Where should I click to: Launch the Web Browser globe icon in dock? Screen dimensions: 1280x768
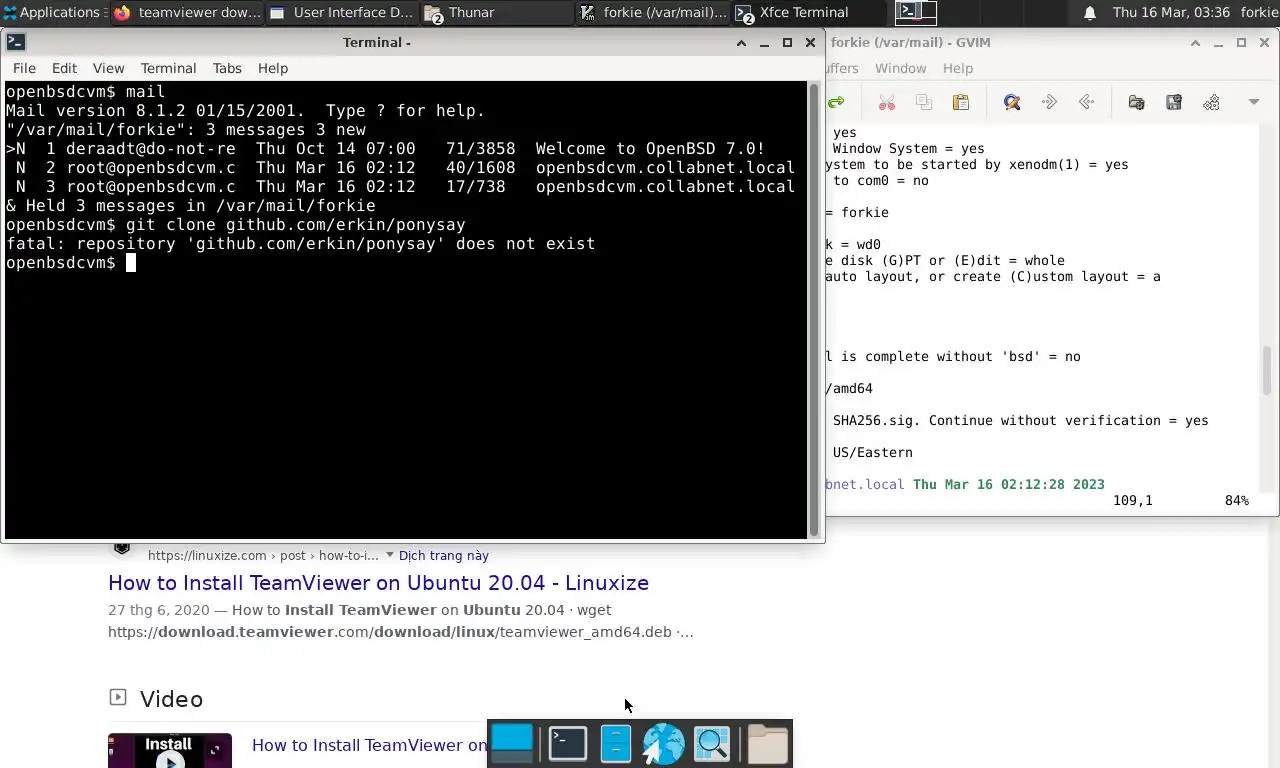click(663, 744)
